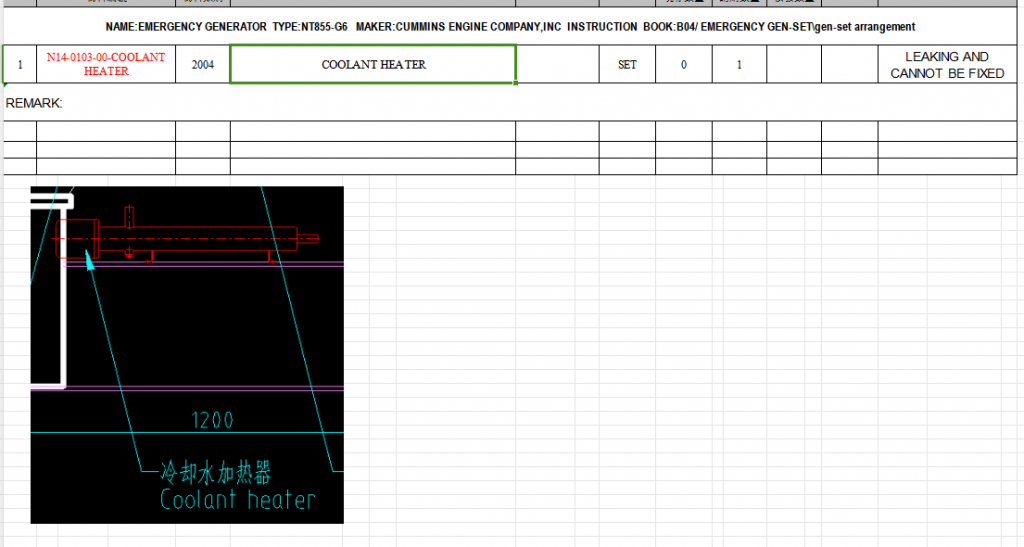This screenshot has width=1024, height=547.
Task: Click the REMARK: cell
Action: (x=34, y=103)
